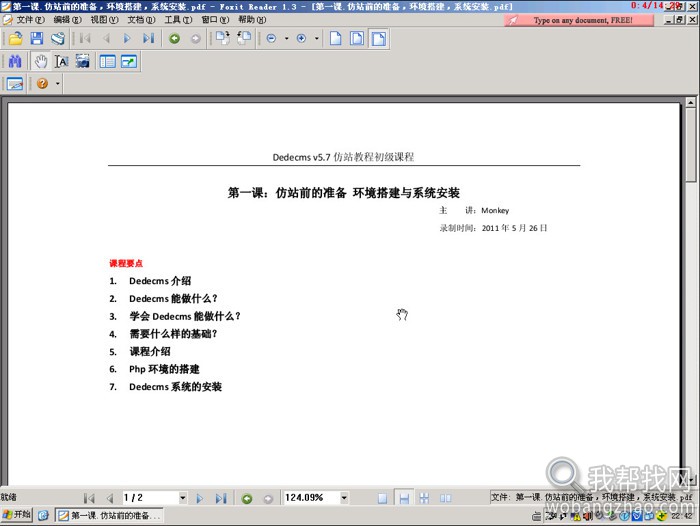700x526 pixels.
Task: Click the Print icon in toolbar
Action: tap(58, 38)
